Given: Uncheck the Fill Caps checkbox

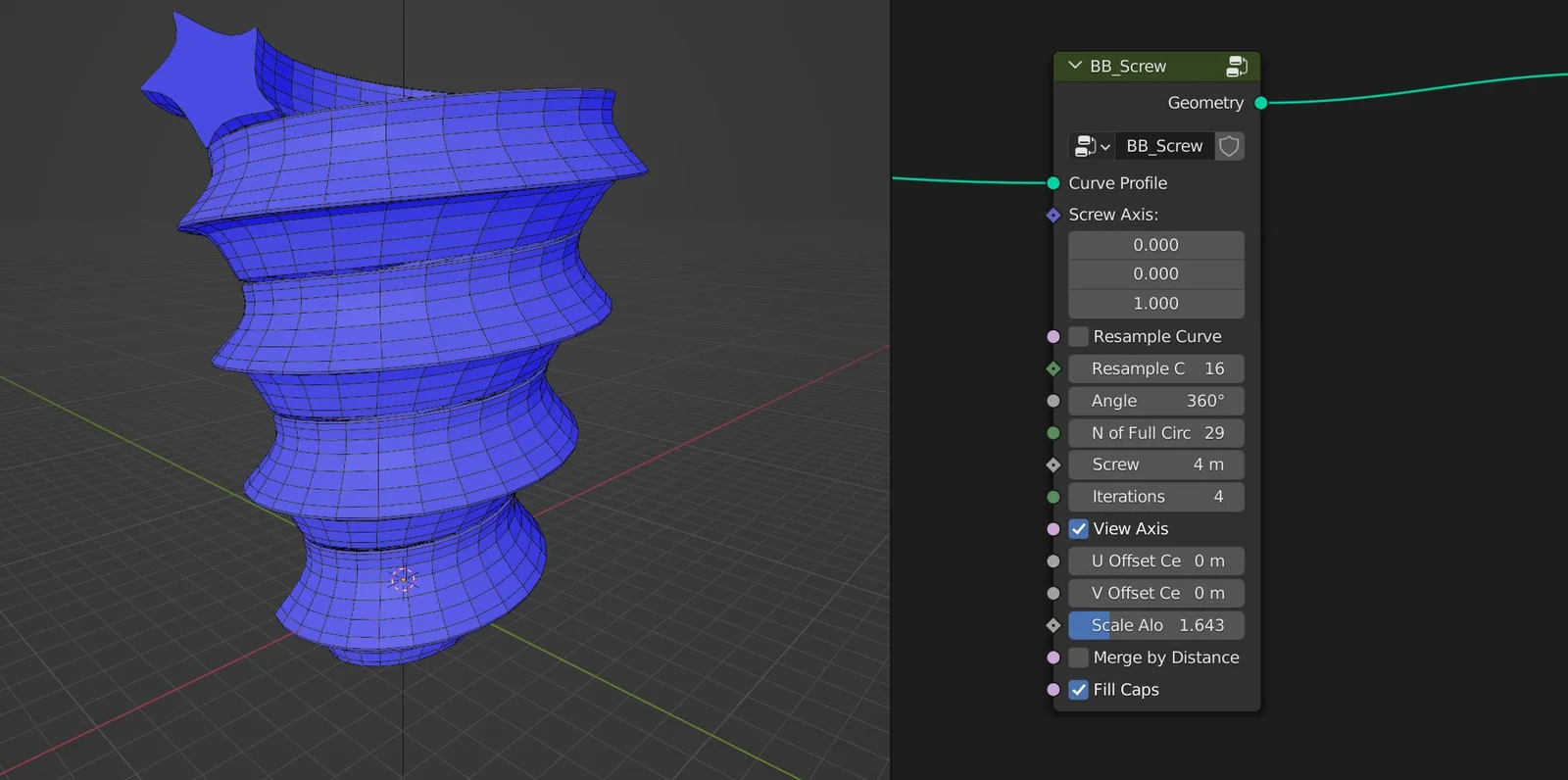Looking at the screenshot, I should tap(1079, 690).
